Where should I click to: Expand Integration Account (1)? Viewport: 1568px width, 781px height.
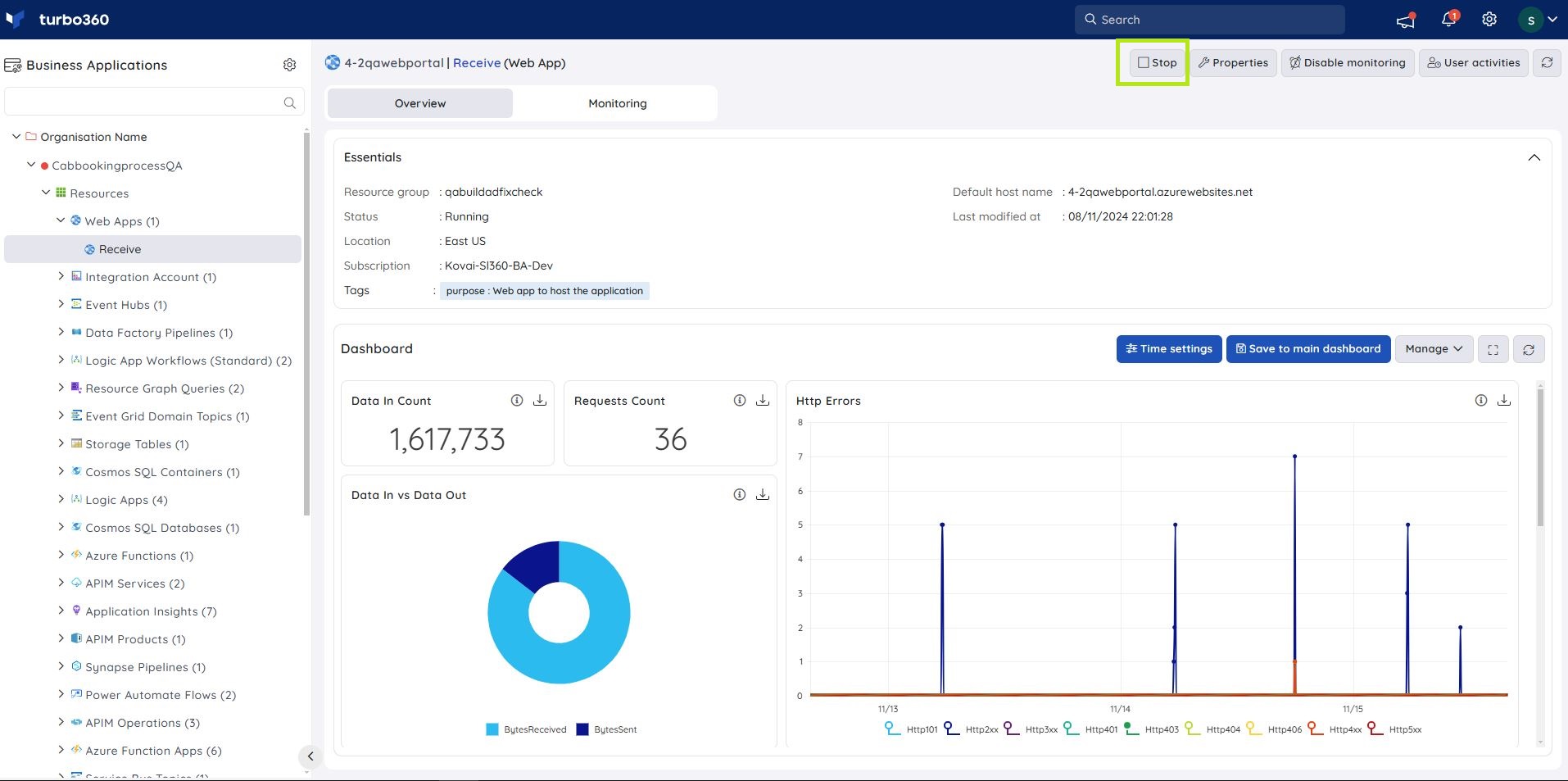tap(61, 276)
